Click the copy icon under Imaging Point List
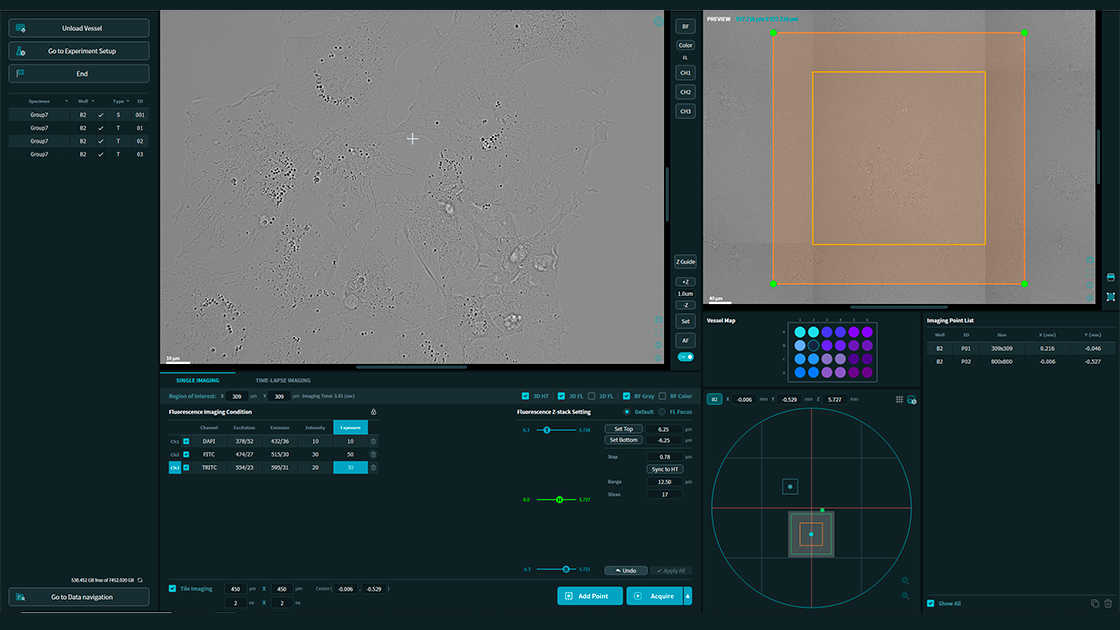 1095,603
